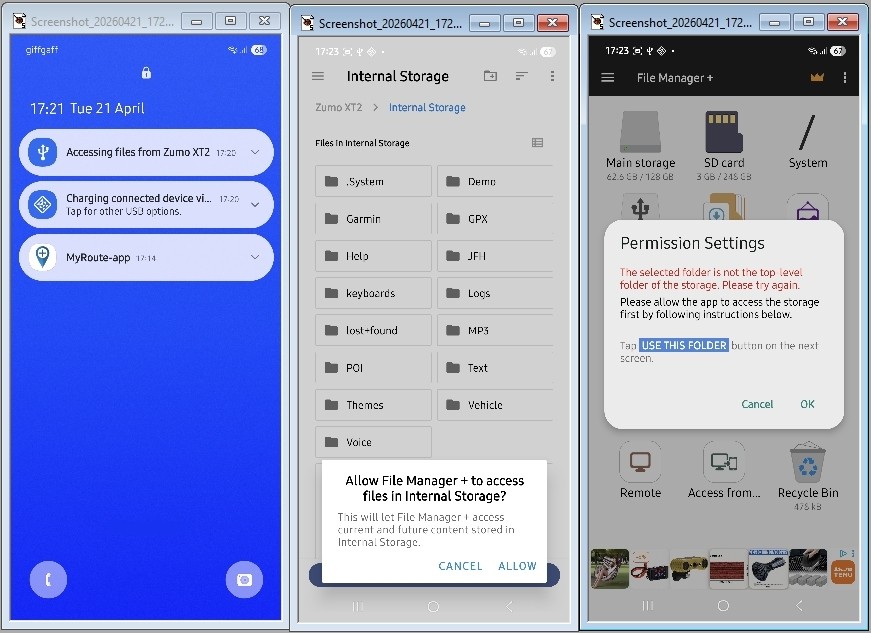Open Access from network in File Manager +
Image resolution: width=871 pixels, height=633 pixels.
tap(724, 470)
